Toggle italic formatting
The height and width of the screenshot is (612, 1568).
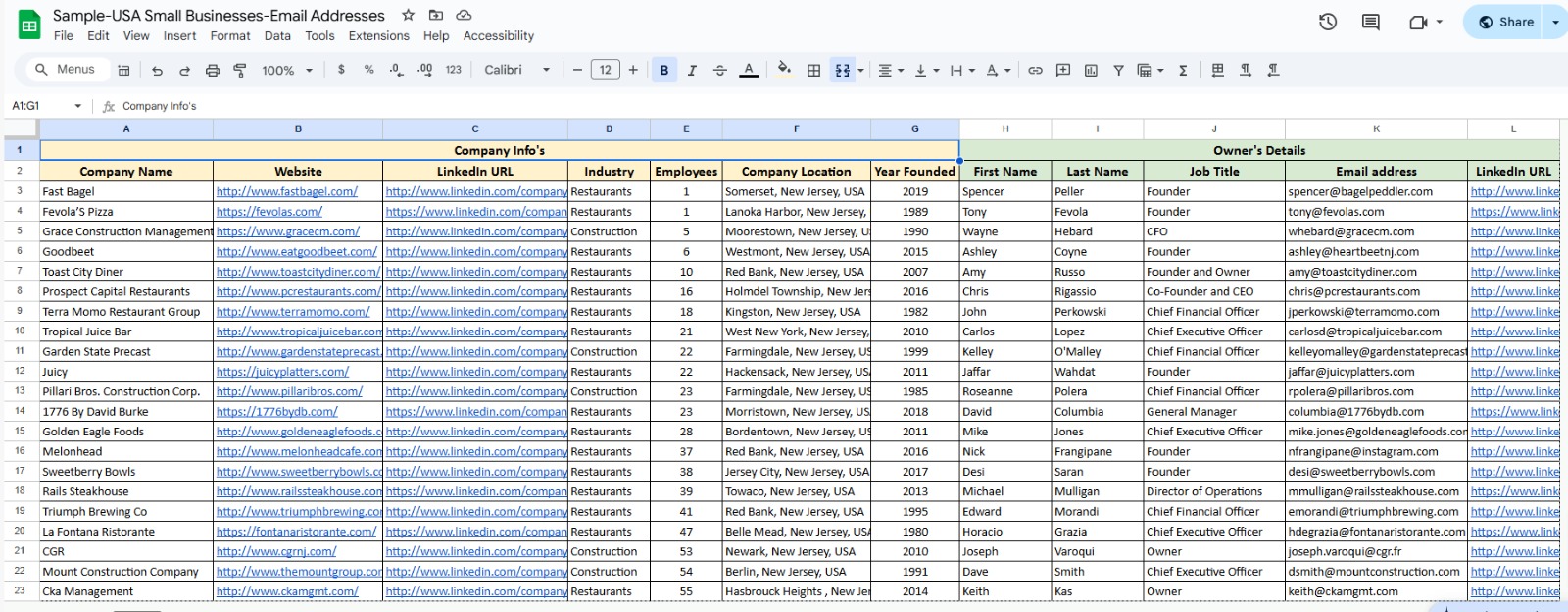[692, 71]
